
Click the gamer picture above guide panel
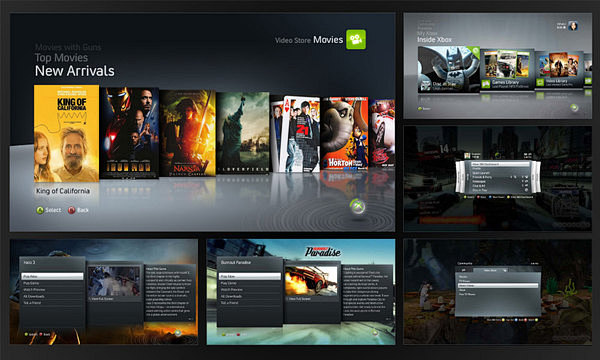point(467,156)
